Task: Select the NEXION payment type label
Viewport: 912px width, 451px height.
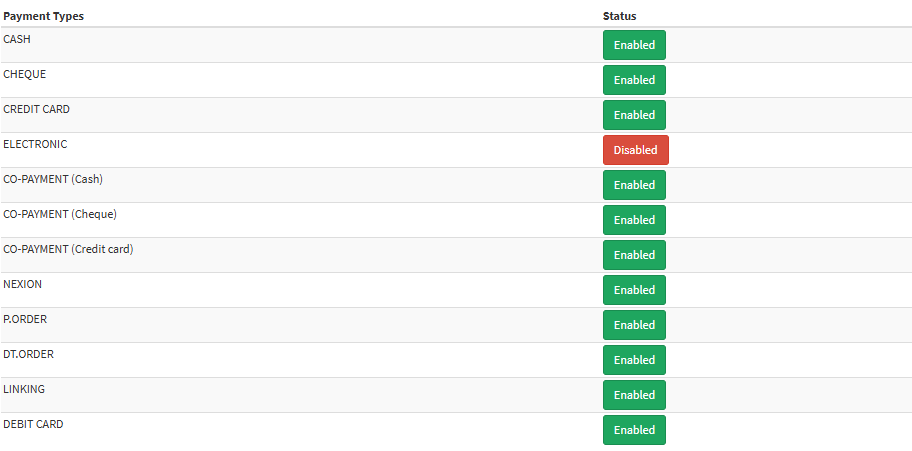Action: click(x=23, y=284)
